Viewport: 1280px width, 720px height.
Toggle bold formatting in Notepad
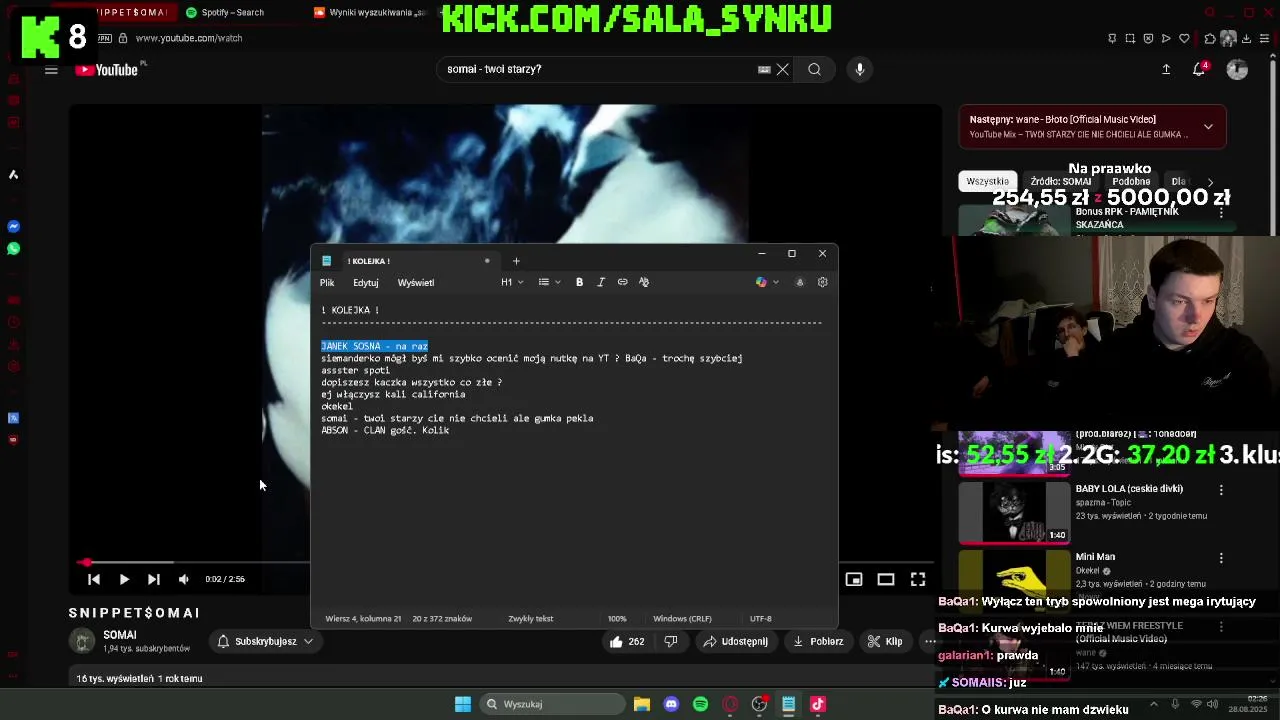[579, 283]
